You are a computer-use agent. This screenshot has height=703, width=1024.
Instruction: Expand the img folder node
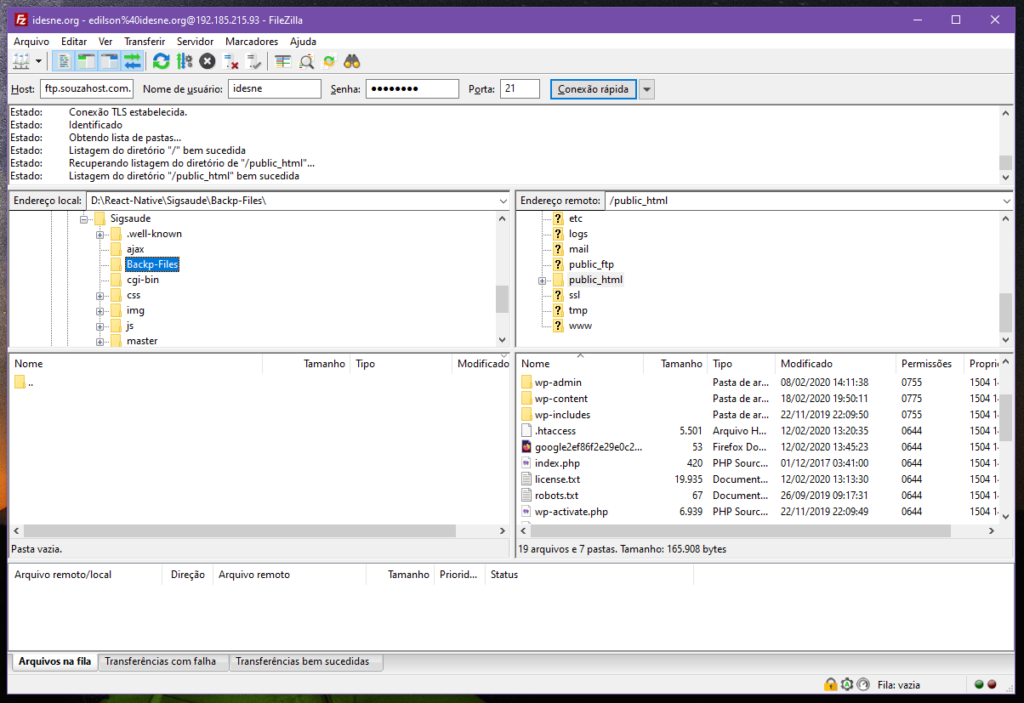[100, 311]
